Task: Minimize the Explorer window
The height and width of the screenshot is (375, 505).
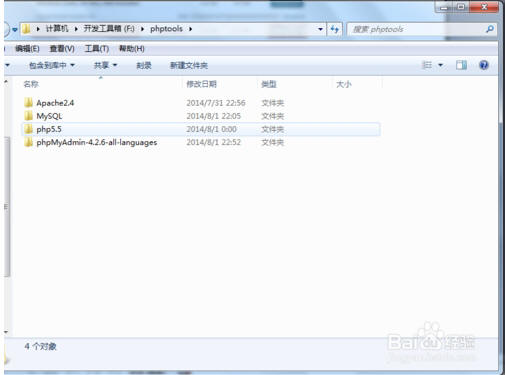Action: (444, 7)
